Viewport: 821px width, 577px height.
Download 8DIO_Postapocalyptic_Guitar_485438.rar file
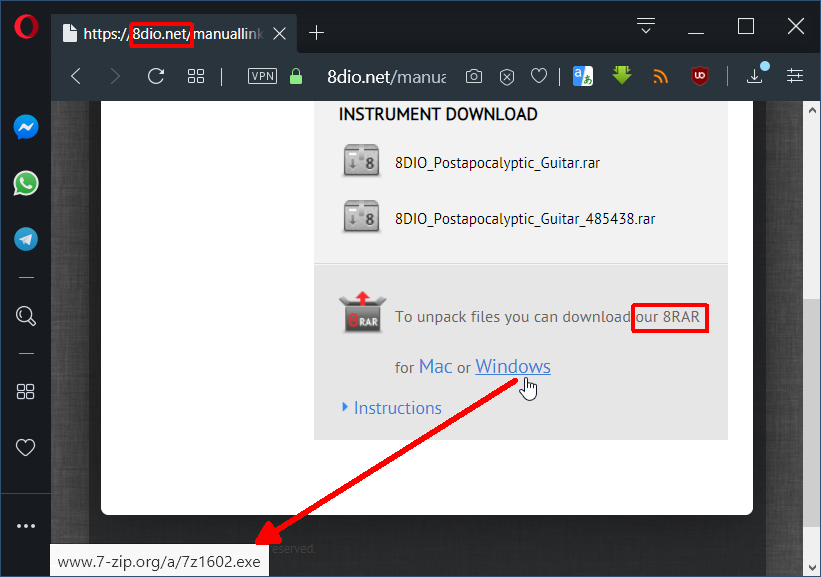point(525,218)
